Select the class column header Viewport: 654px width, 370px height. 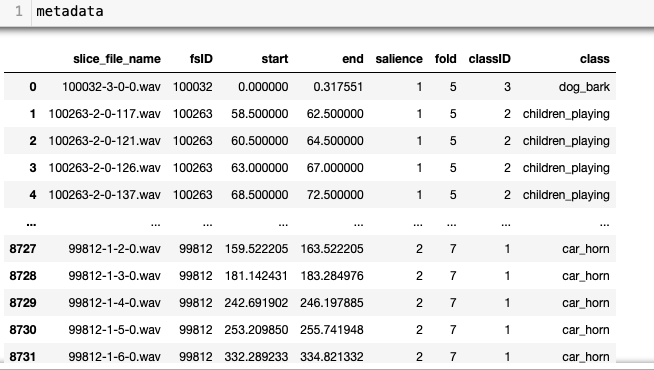coord(594,59)
